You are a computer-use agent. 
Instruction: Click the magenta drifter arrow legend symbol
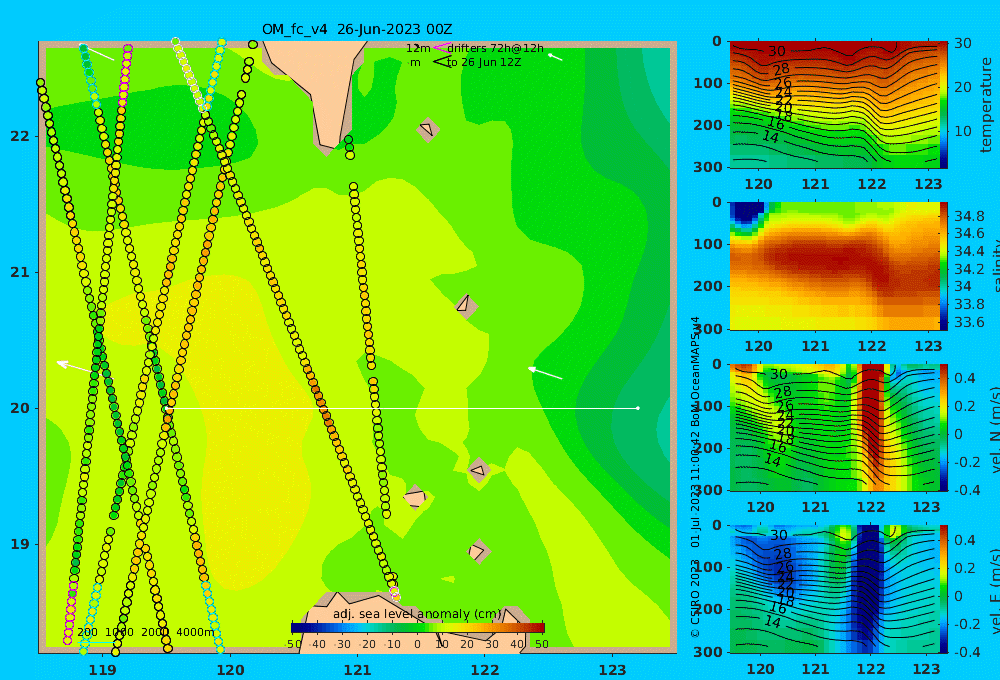click(x=442, y=48)
